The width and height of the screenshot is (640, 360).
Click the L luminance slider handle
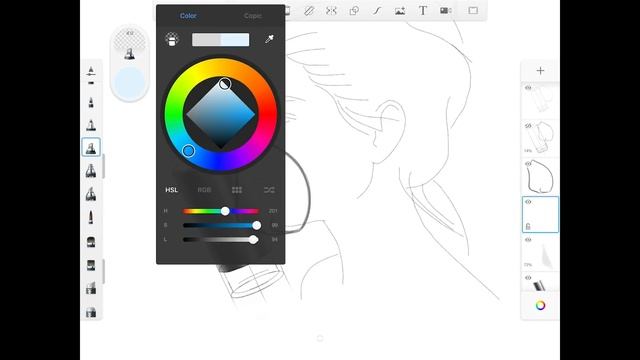coord(253,240)
